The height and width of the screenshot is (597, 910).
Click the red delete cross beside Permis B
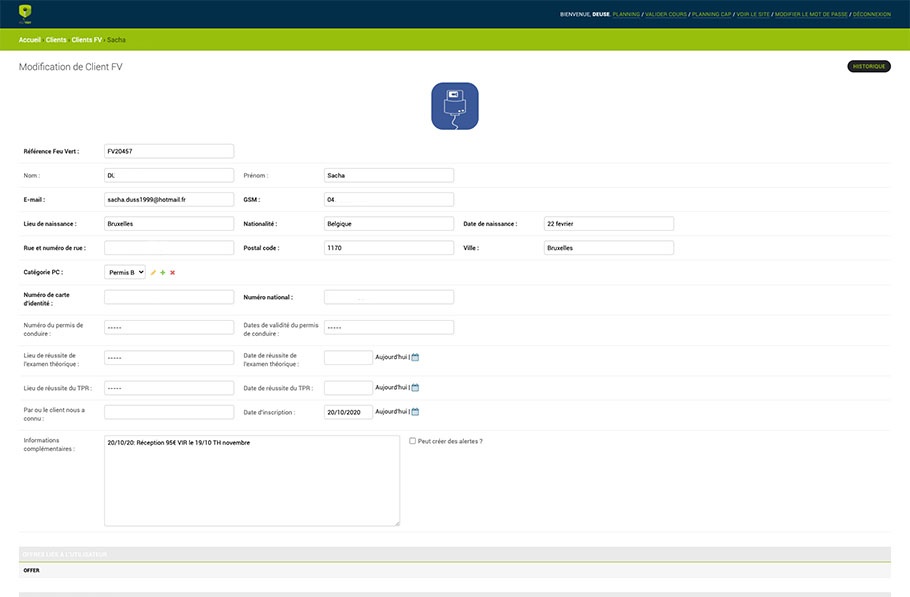[172, 272]
